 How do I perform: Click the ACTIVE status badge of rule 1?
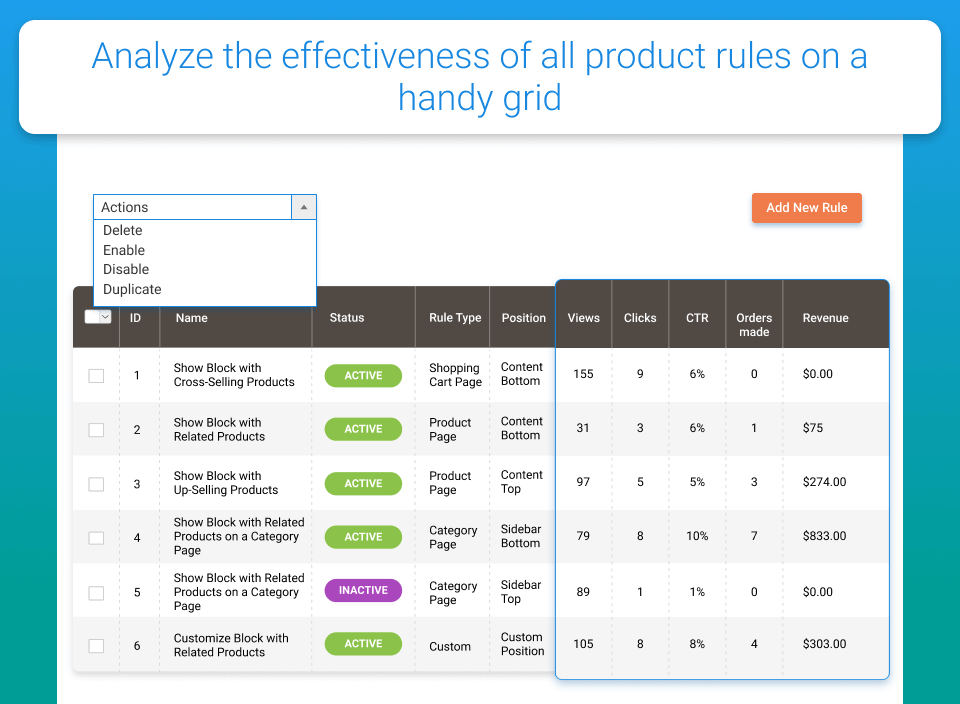[363, 375]
